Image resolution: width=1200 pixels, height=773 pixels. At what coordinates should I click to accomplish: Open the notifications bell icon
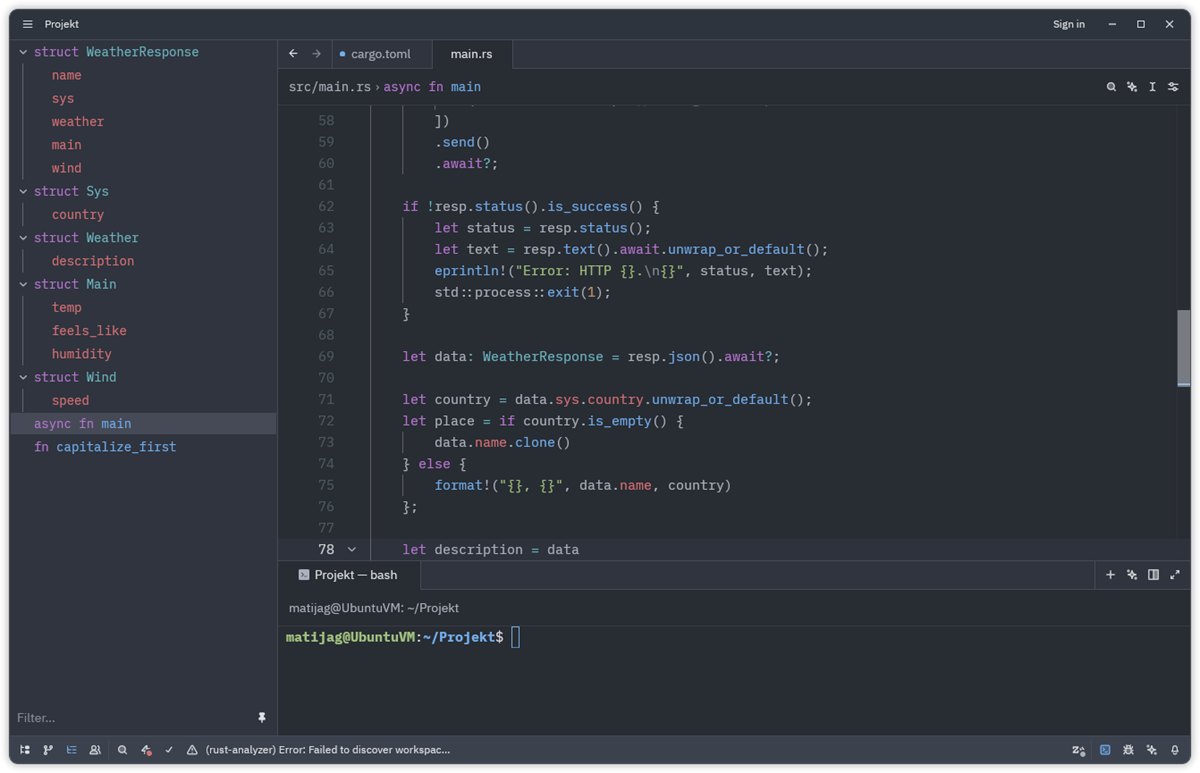coord(1175,750)
